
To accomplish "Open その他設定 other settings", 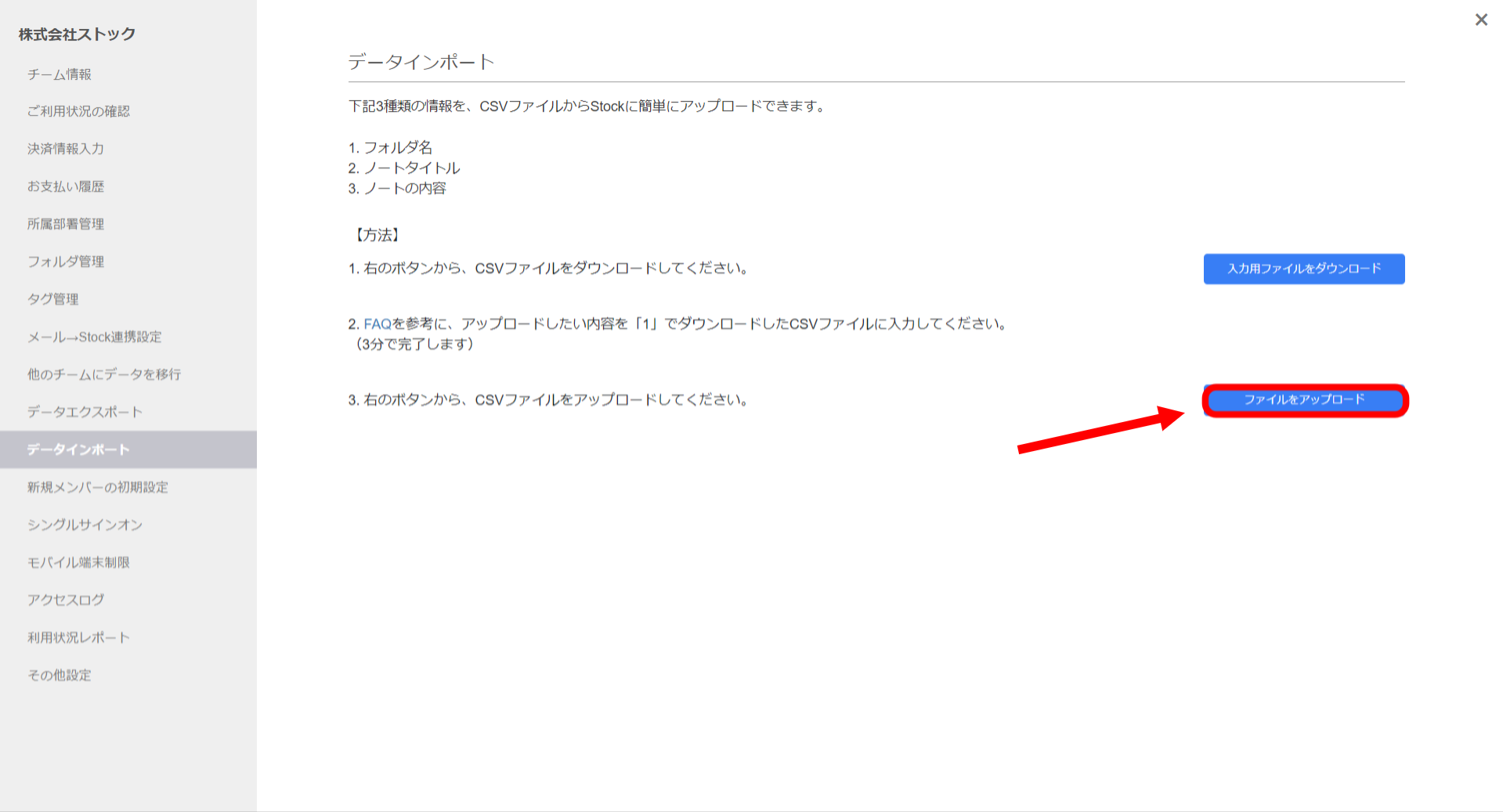I will pos(59,674).
